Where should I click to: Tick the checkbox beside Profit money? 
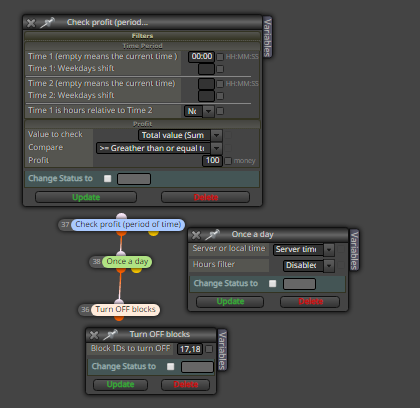pyautogui.click(x=228, y=161)
